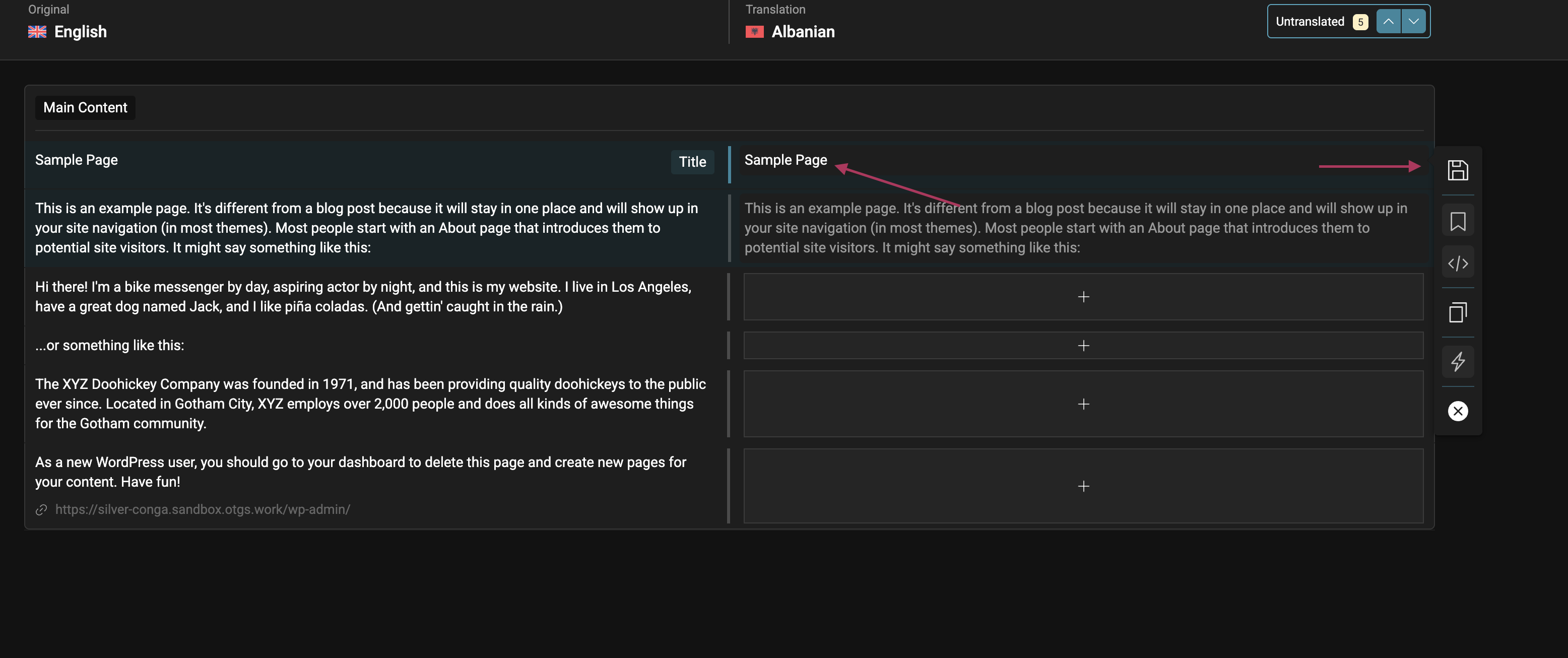Click the lightning bolt auto-translate icon
The image size is (1568, 658).
(1457, 362)
